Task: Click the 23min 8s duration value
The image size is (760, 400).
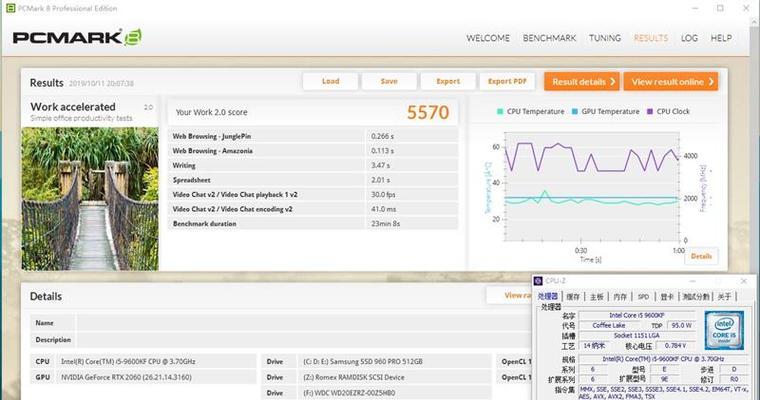Action: coord(385,224)
